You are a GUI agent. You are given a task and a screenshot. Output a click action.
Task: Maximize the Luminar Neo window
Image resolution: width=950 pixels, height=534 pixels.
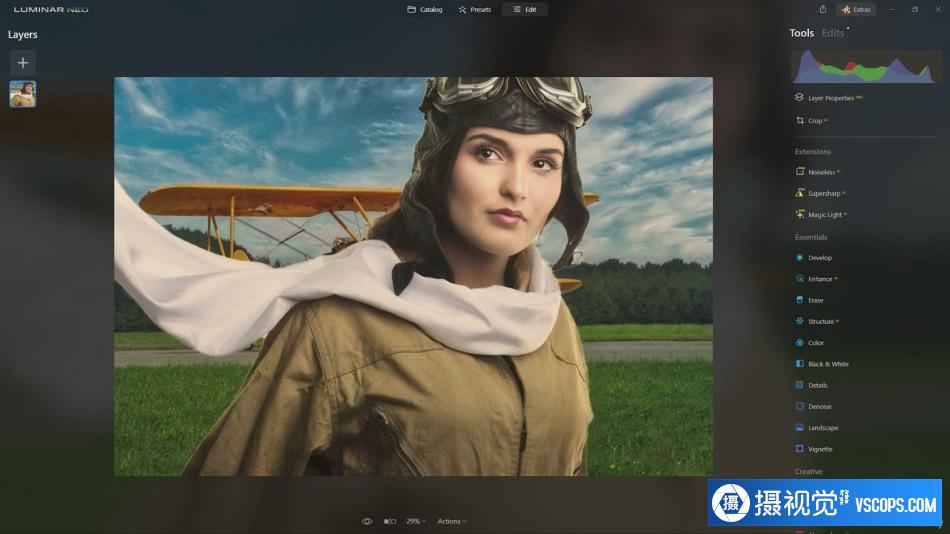(915, 10)
